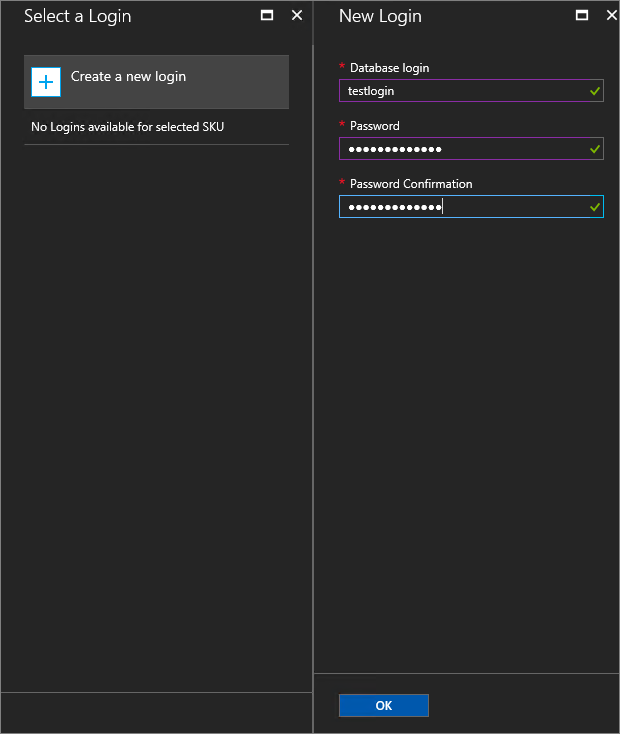Viewport: 620px width, 734px height.
Task: Close the Select a Login blade
Action: pos(297,16)
